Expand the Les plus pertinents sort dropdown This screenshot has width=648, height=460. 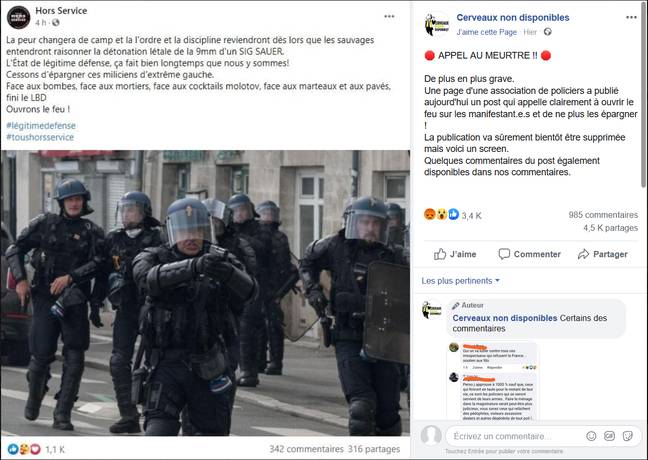click(461, 281)
